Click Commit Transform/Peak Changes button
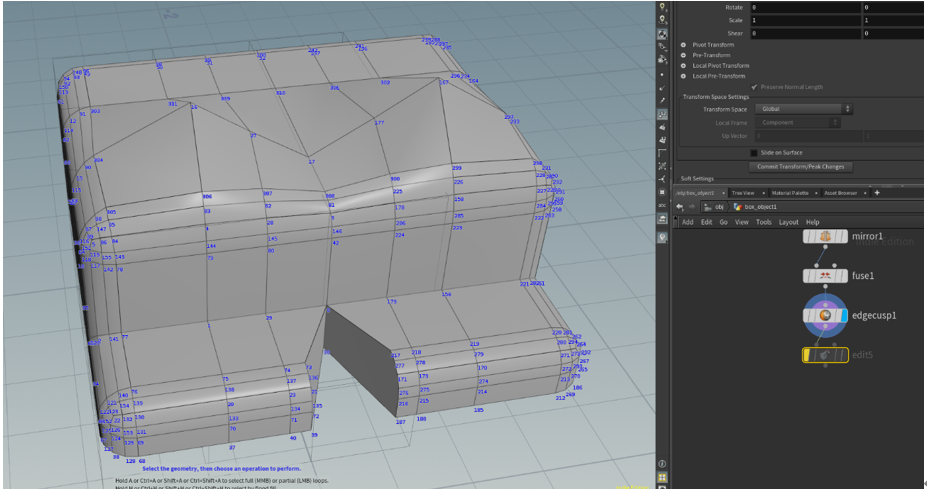 click(801, 166)
